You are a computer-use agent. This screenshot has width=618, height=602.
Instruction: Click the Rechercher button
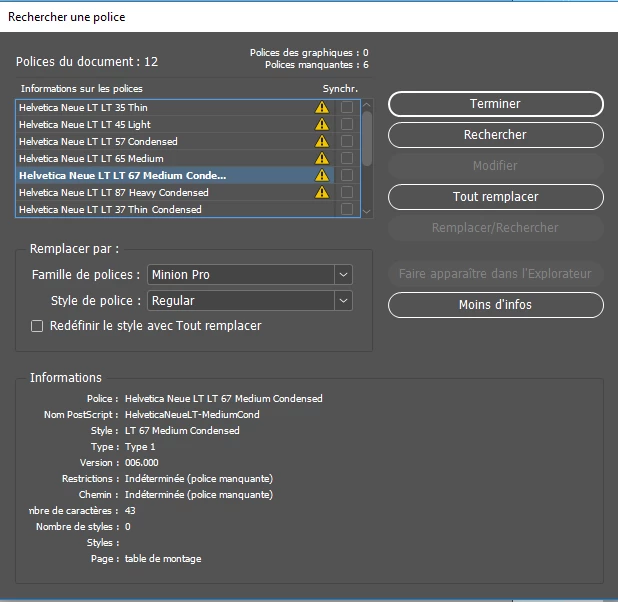[x=495, y=135]
